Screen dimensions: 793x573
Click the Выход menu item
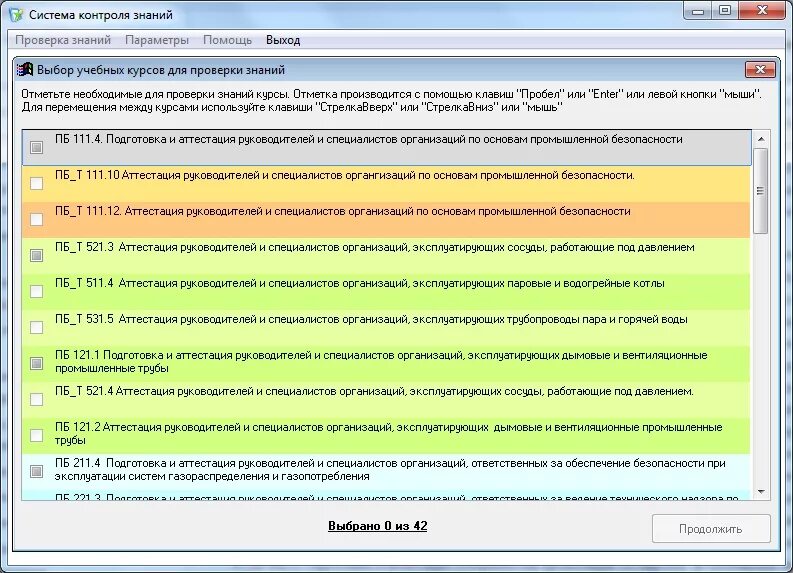click(x=283, y=40)
